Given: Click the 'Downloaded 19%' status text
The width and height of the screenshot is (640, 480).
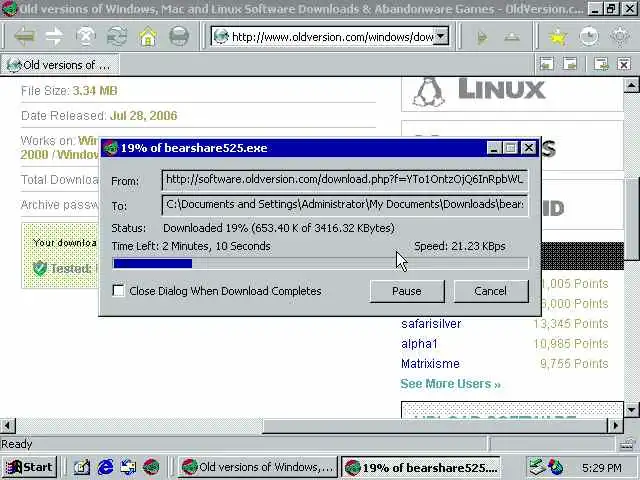Looking at the screenshot, I should (279, 228).
